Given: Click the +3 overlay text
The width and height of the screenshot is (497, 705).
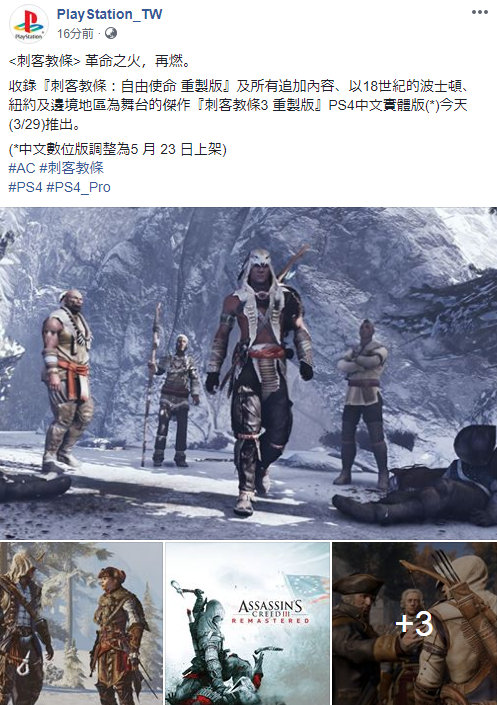Looking at the screenshot, I should [414, 624].
